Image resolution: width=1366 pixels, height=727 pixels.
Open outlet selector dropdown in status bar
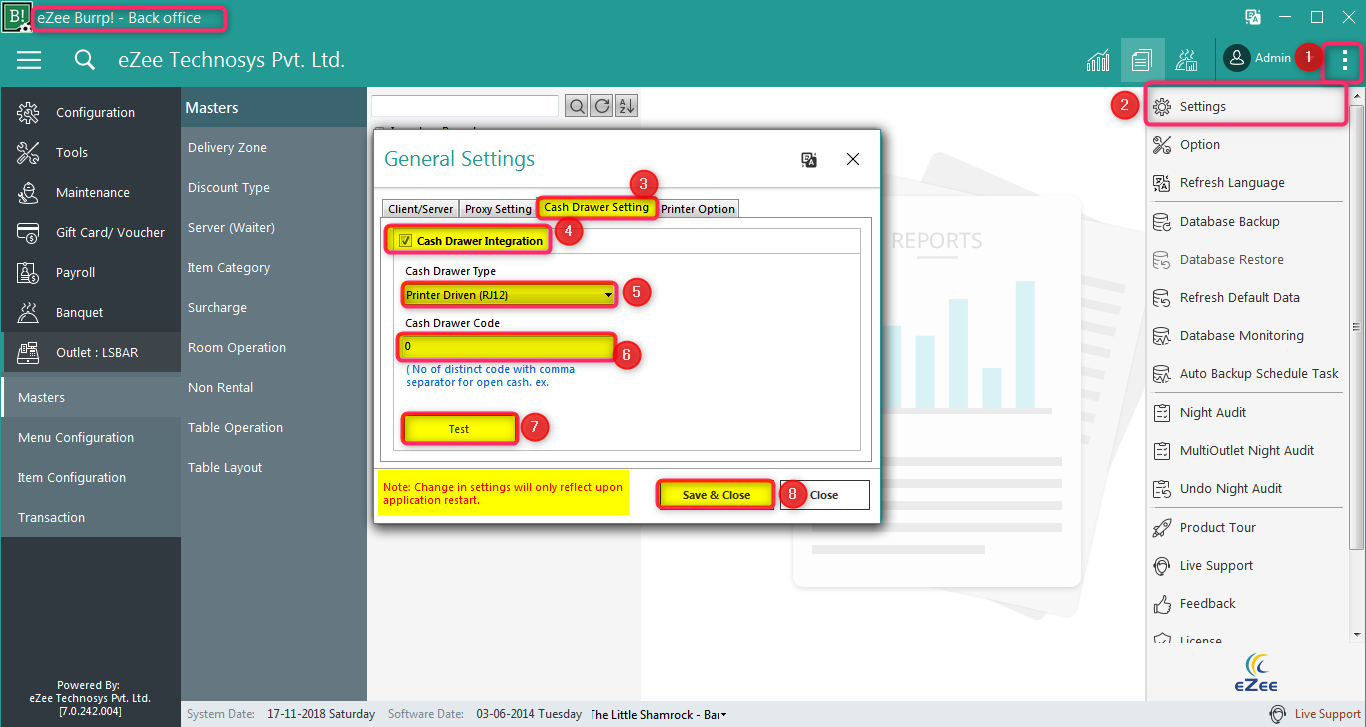tap(723, 715)
